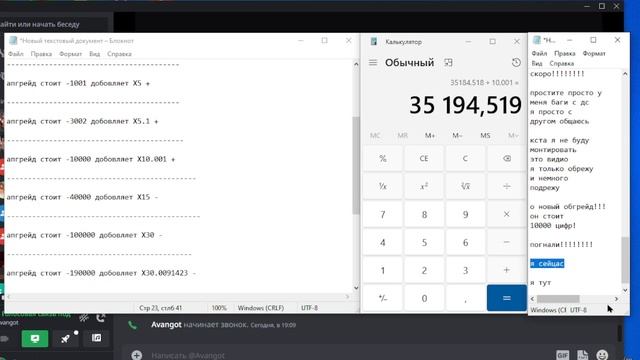640x360 pixels.
Task: Click the divide key in calculator
Action: pos(507,186)
